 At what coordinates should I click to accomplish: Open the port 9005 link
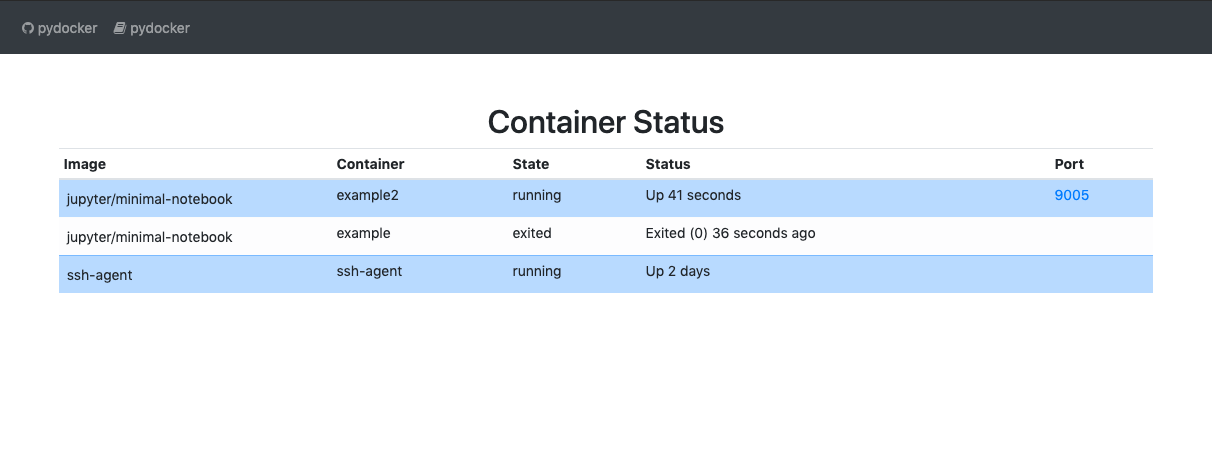pos(1071,195)
